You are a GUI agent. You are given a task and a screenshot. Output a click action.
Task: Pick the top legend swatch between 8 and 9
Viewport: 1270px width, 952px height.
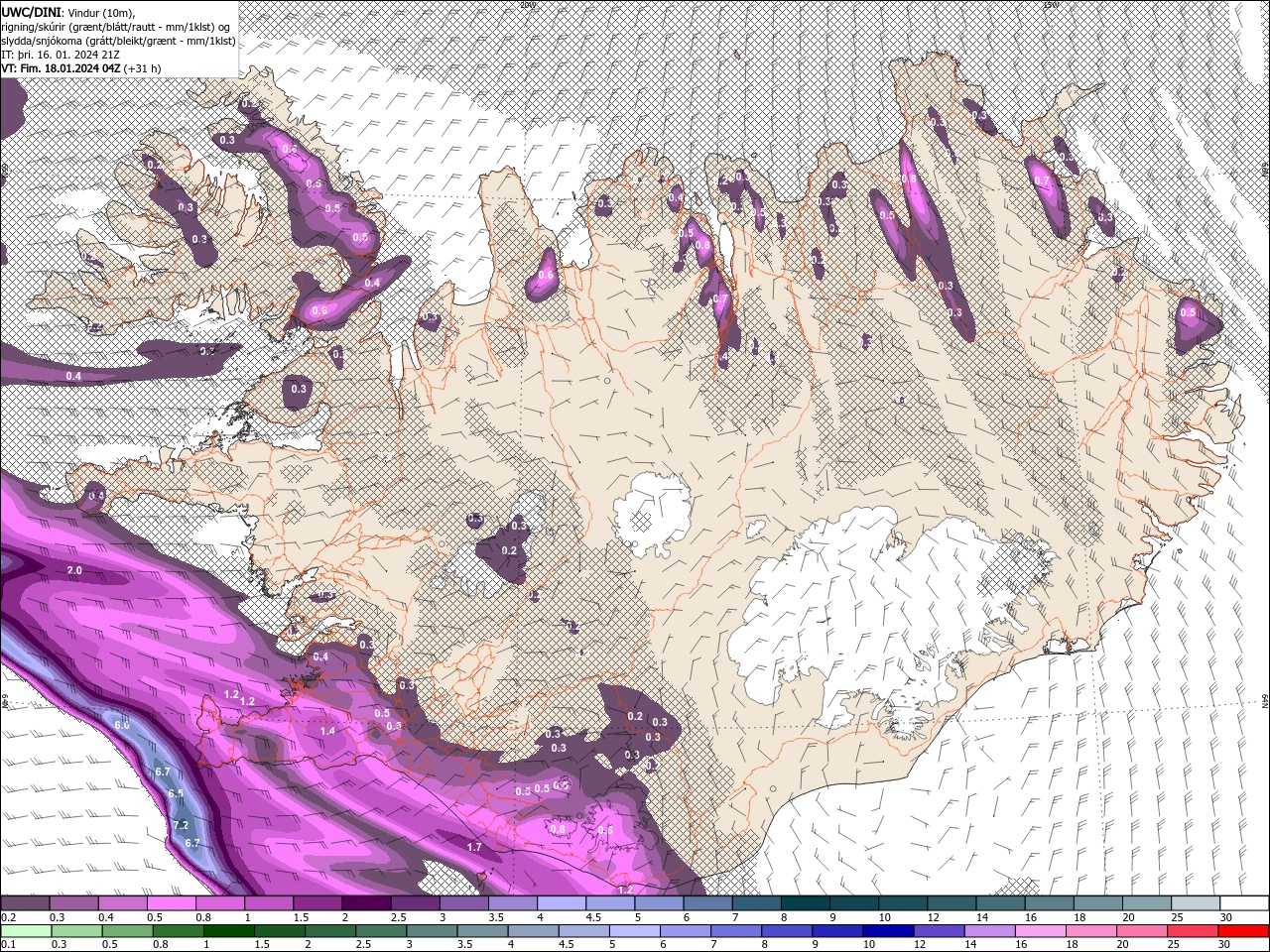(x=806, y=903)
